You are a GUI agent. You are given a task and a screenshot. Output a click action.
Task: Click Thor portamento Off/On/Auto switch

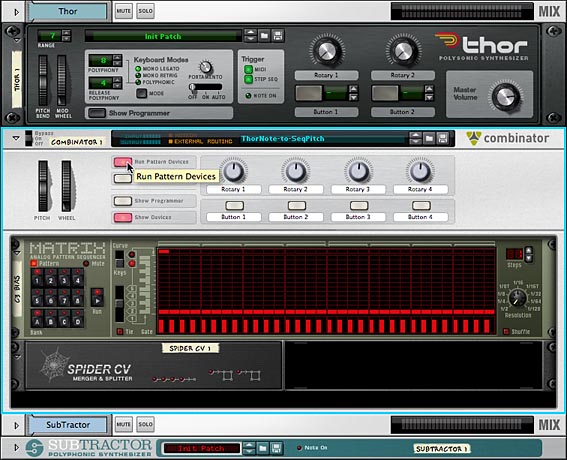point(205,87)
